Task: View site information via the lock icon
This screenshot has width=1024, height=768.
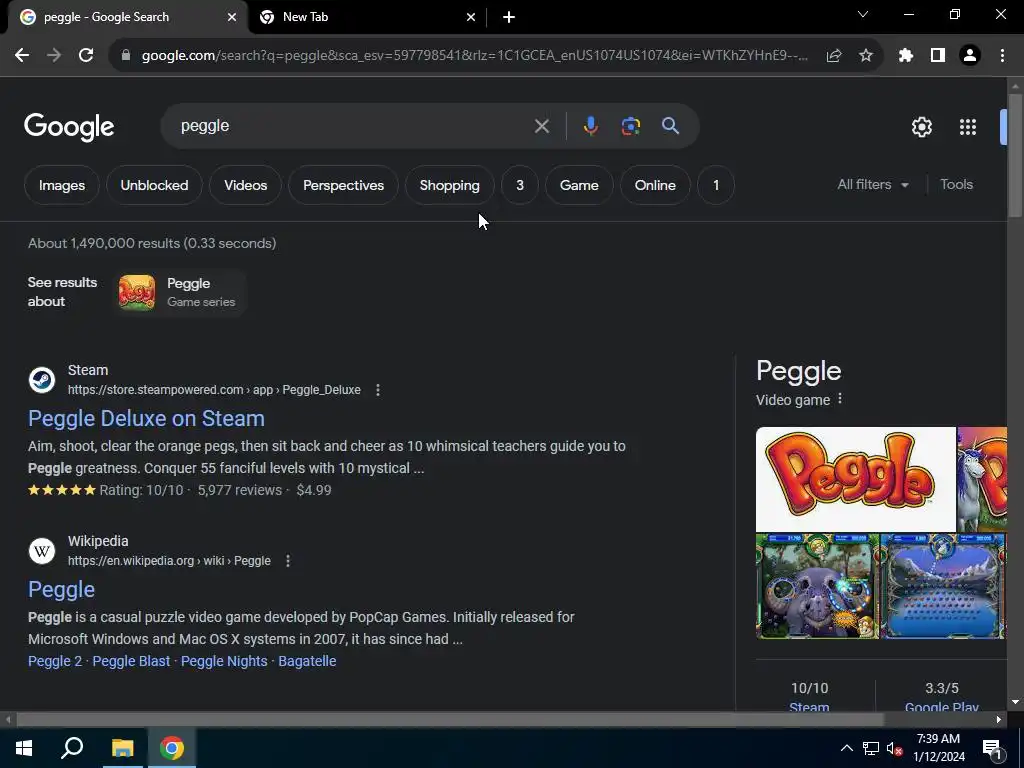Action: pos(125,56)
